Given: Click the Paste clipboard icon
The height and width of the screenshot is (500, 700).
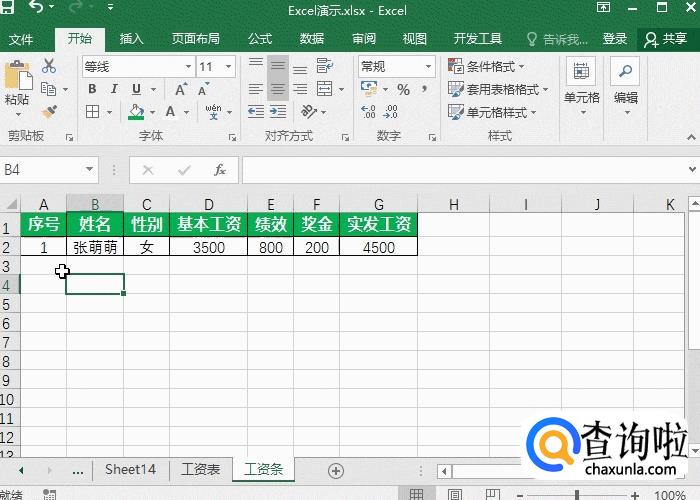Looking at the screenshot, I should (18, 76).
